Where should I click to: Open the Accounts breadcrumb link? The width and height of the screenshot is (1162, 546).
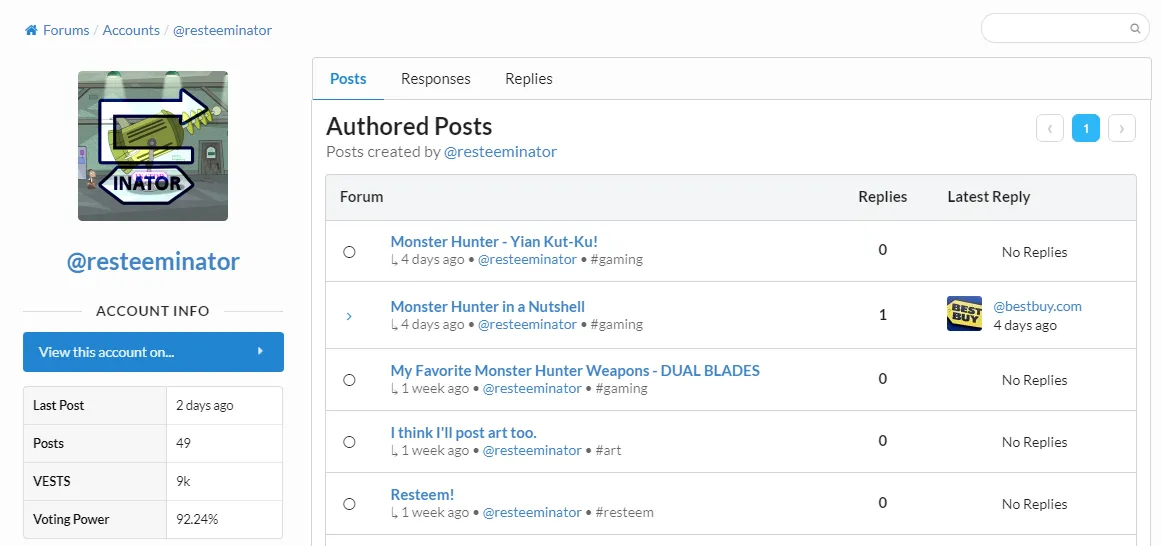(x=131, y=30)
